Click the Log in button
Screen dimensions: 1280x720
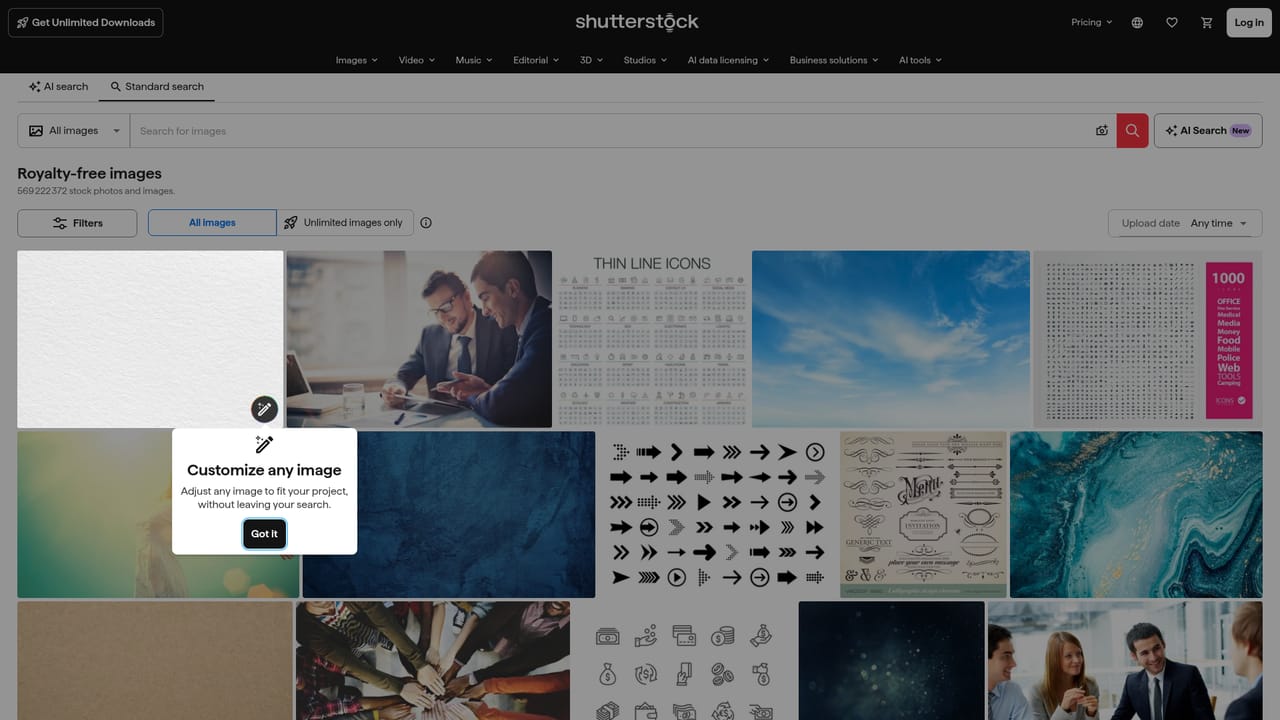tap(1249, 22)
